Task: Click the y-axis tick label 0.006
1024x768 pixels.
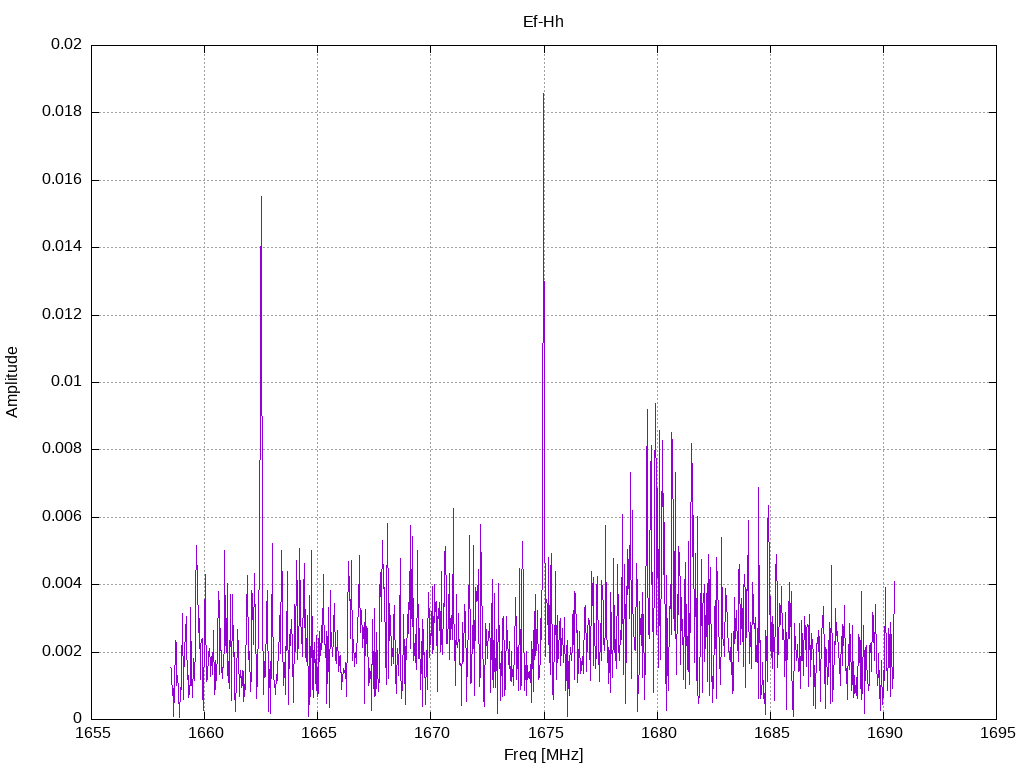Action: pos(62,517)
